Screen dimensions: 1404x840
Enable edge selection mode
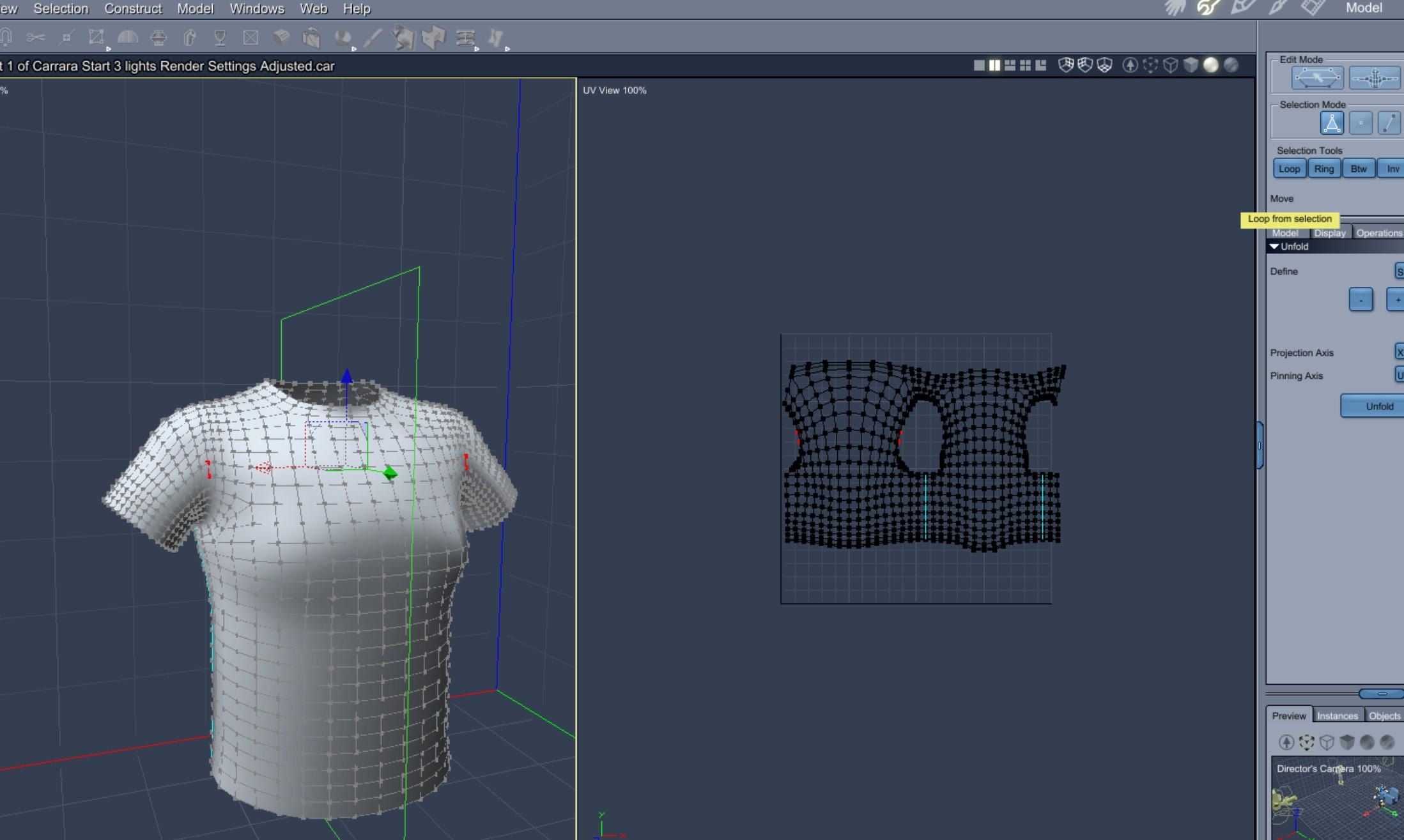point(1389,123)
